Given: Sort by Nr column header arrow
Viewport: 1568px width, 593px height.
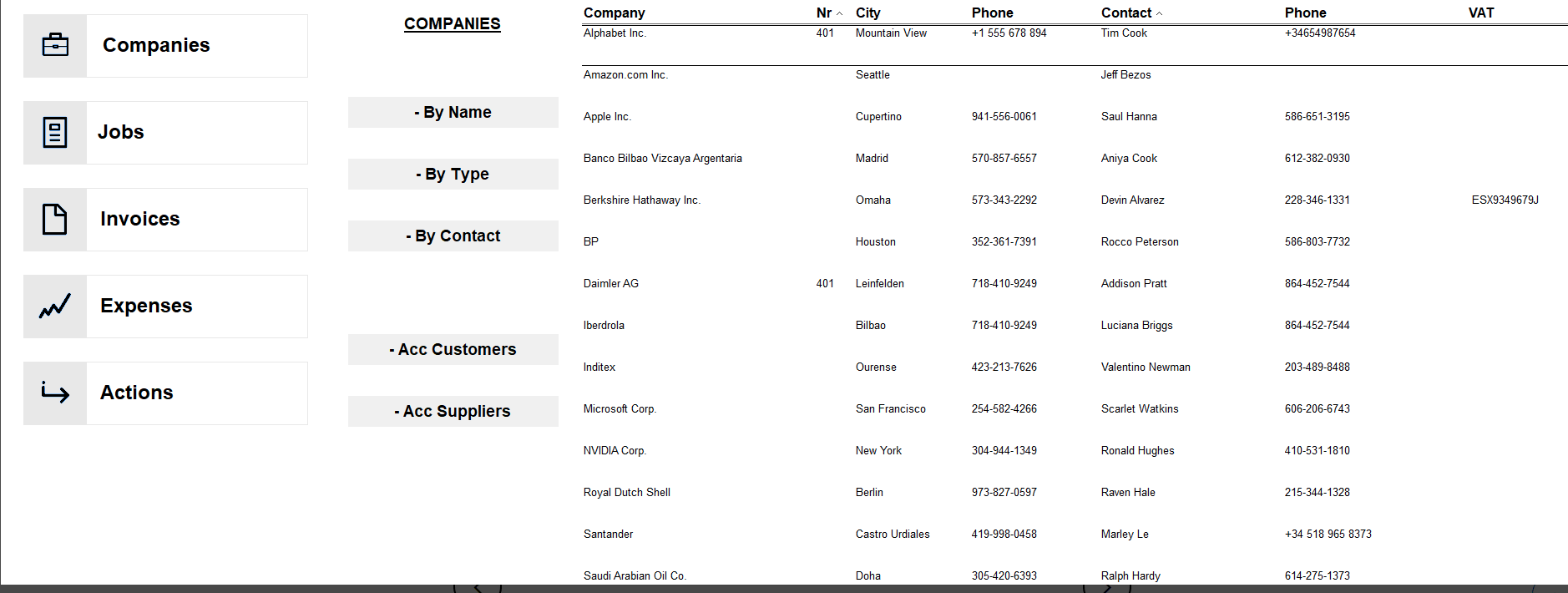Looking at the screenshot, I should tap(839, 13).
